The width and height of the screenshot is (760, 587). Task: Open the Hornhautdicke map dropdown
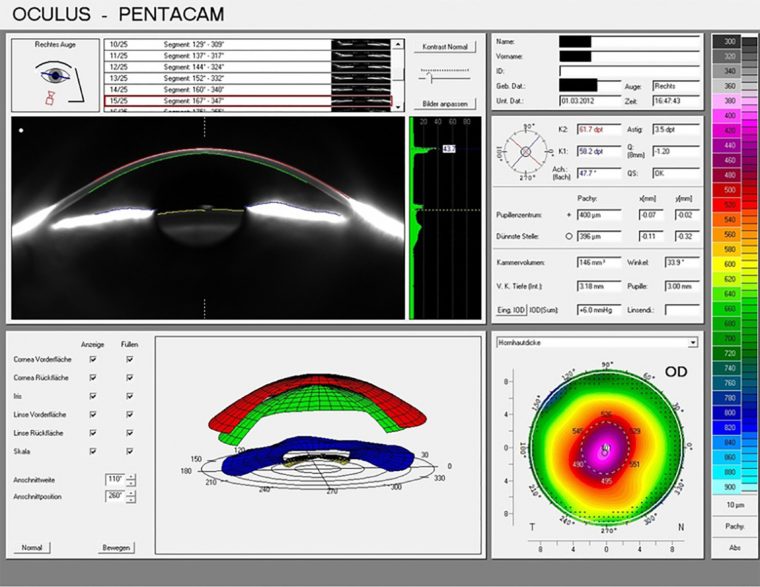coord(693,343)
